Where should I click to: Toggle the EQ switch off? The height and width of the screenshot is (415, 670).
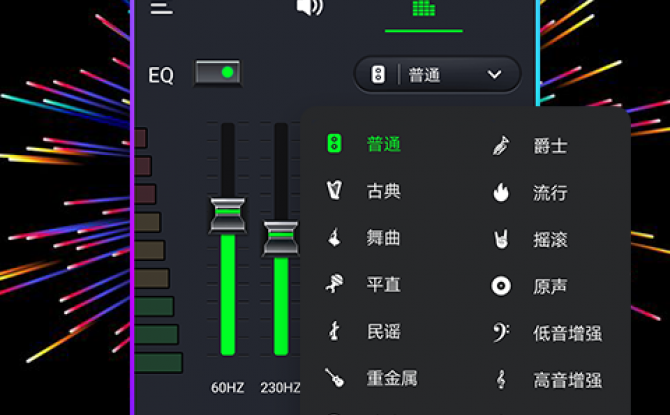pos(218,73)
